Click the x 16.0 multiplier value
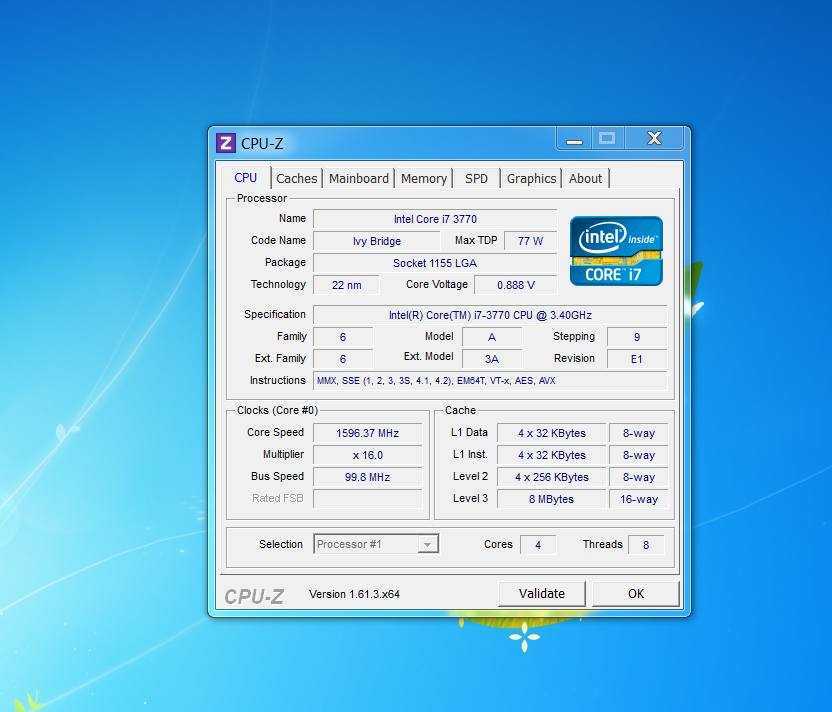Image resolution: width=832 pixels, height=712 pixels. pos(367,455)
